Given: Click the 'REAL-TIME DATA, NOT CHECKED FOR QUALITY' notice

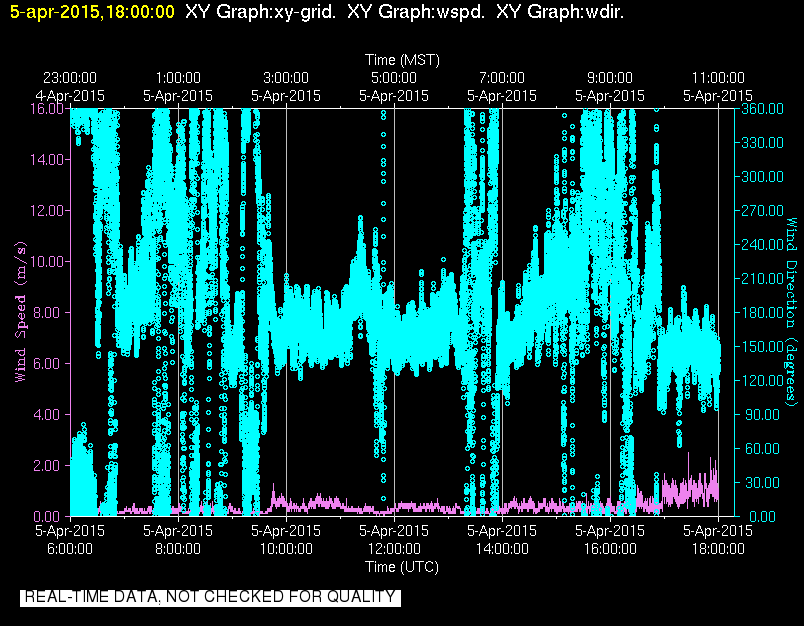Looking at the screenshot, I should [210, 597].
